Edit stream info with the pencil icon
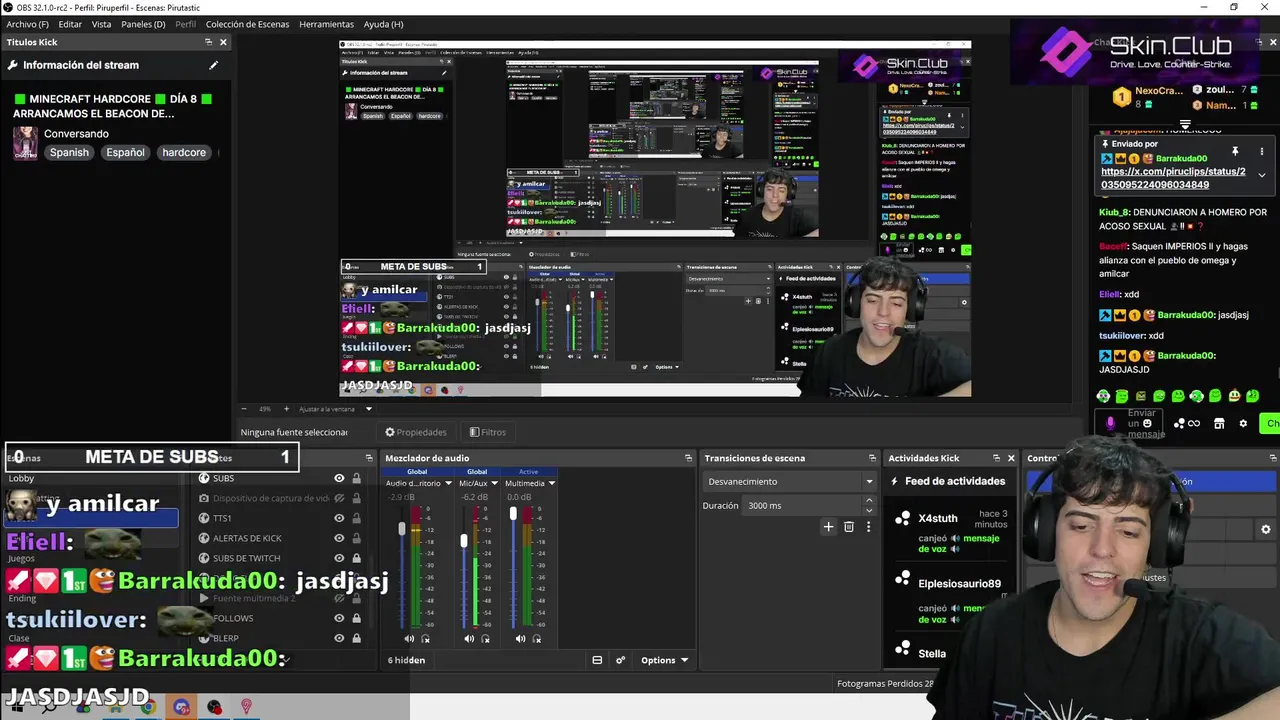 pos(213,65)
